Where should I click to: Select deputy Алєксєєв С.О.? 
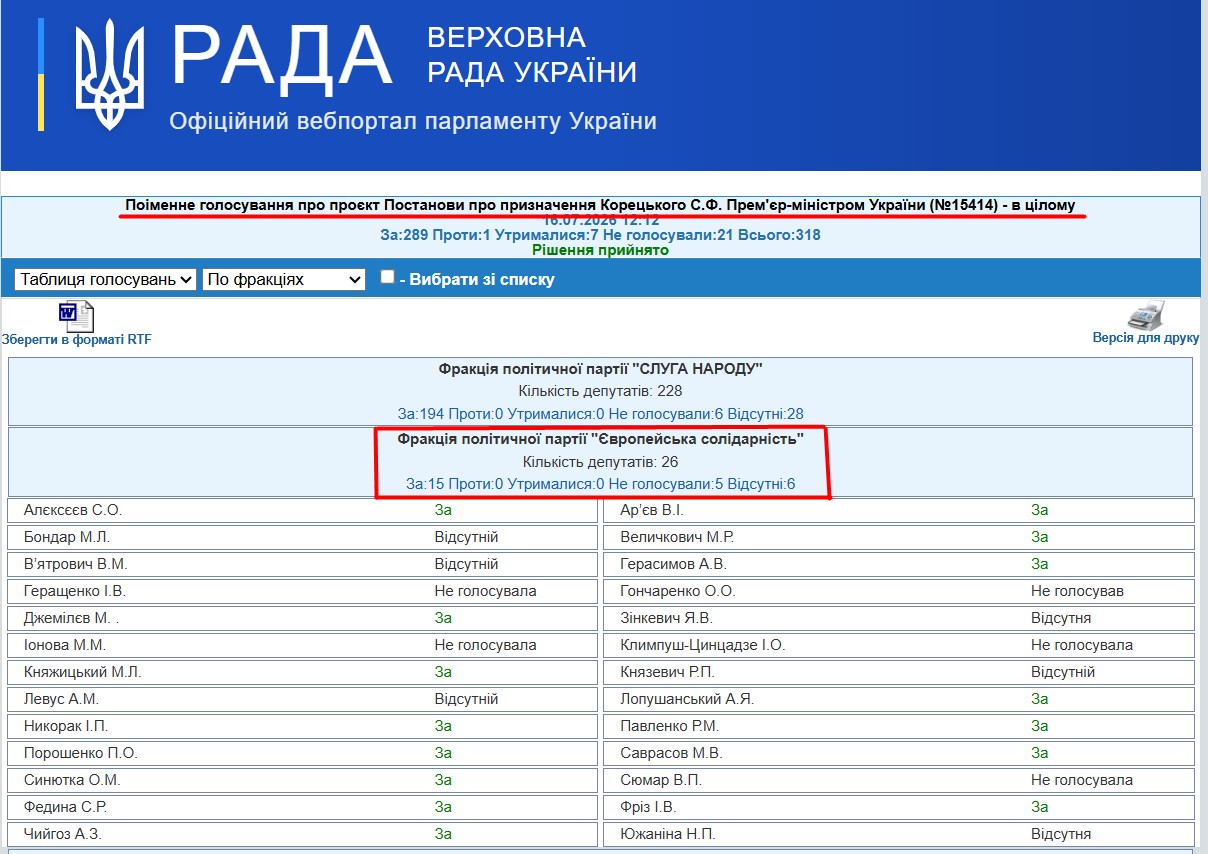[72, 510]
